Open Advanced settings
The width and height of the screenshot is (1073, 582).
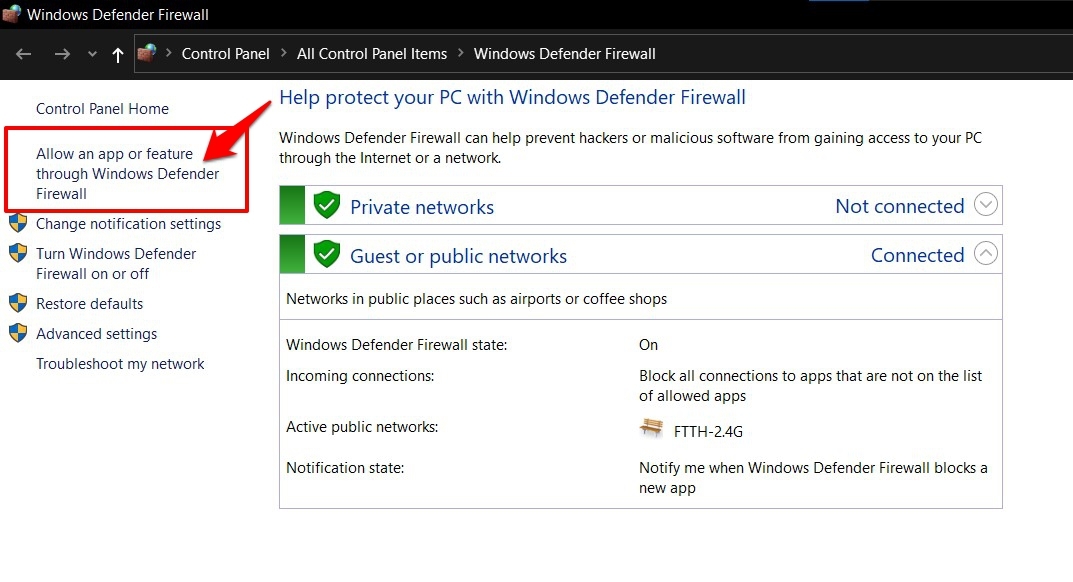click(96, 333)
